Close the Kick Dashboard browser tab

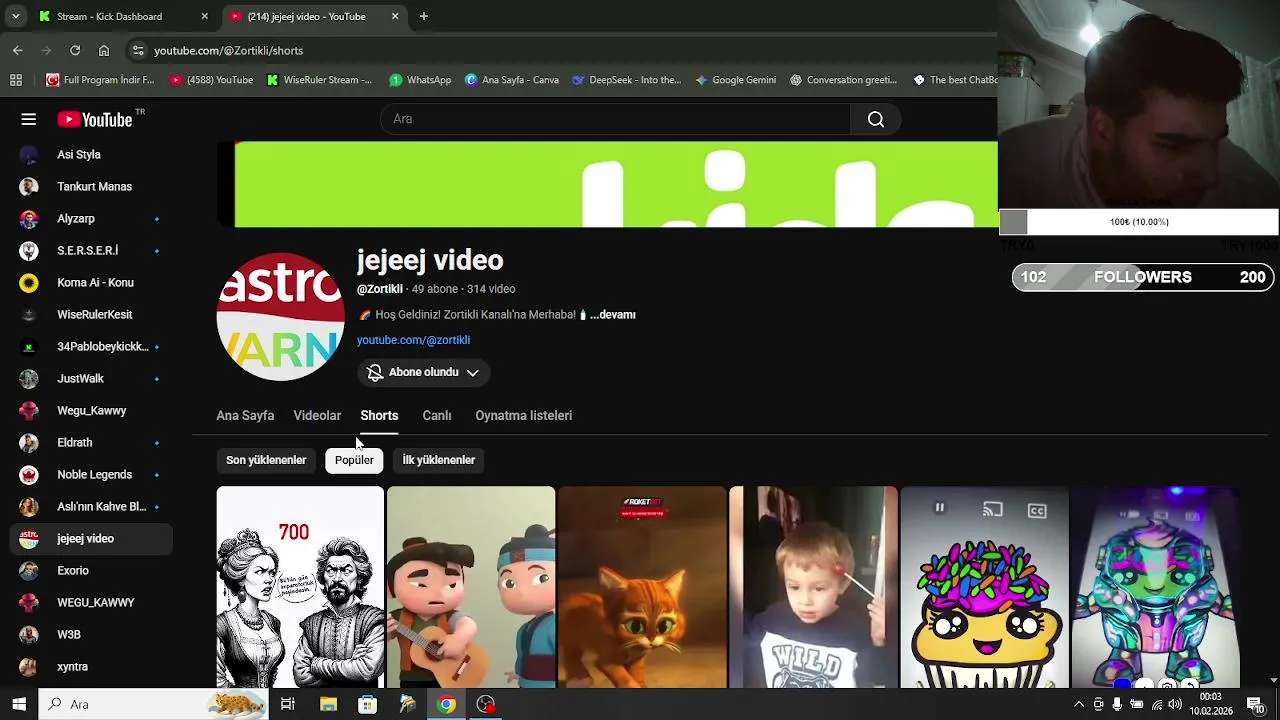pos(205,16)
